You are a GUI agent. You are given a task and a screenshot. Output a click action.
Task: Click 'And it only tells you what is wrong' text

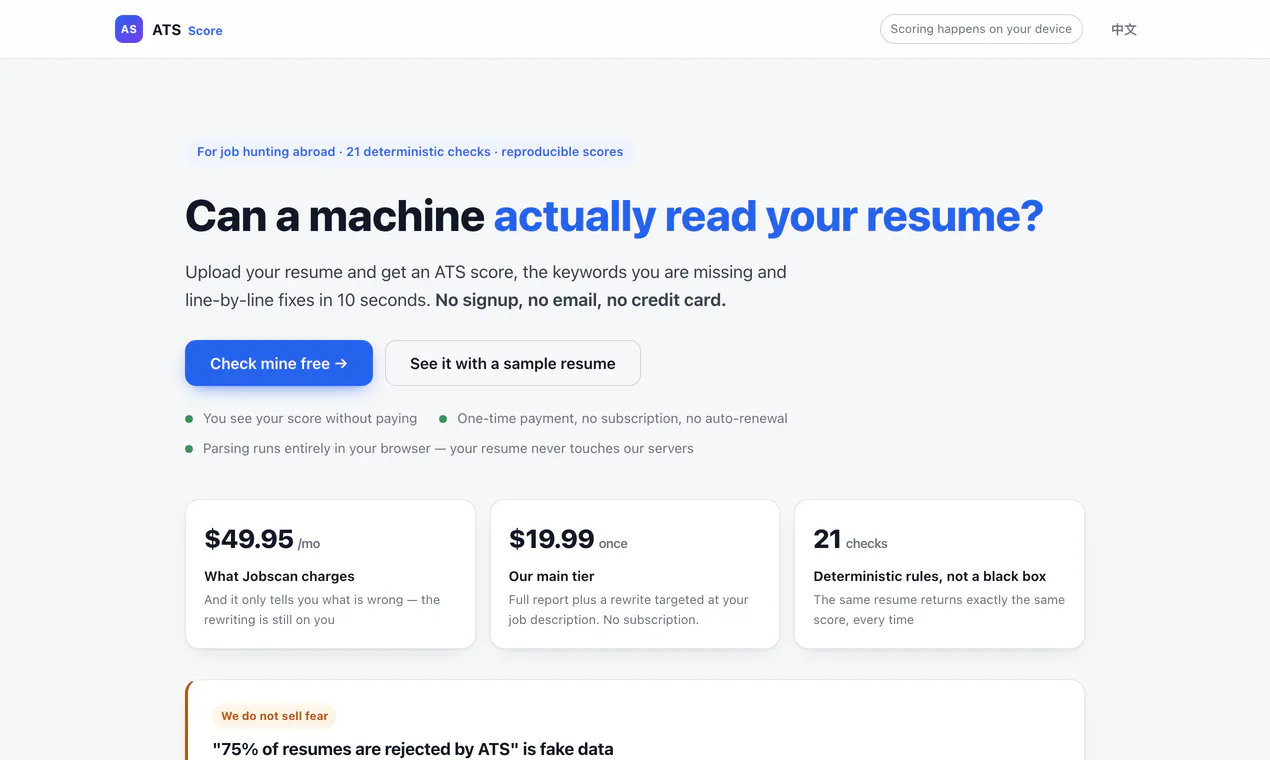[x=322, y=609]
